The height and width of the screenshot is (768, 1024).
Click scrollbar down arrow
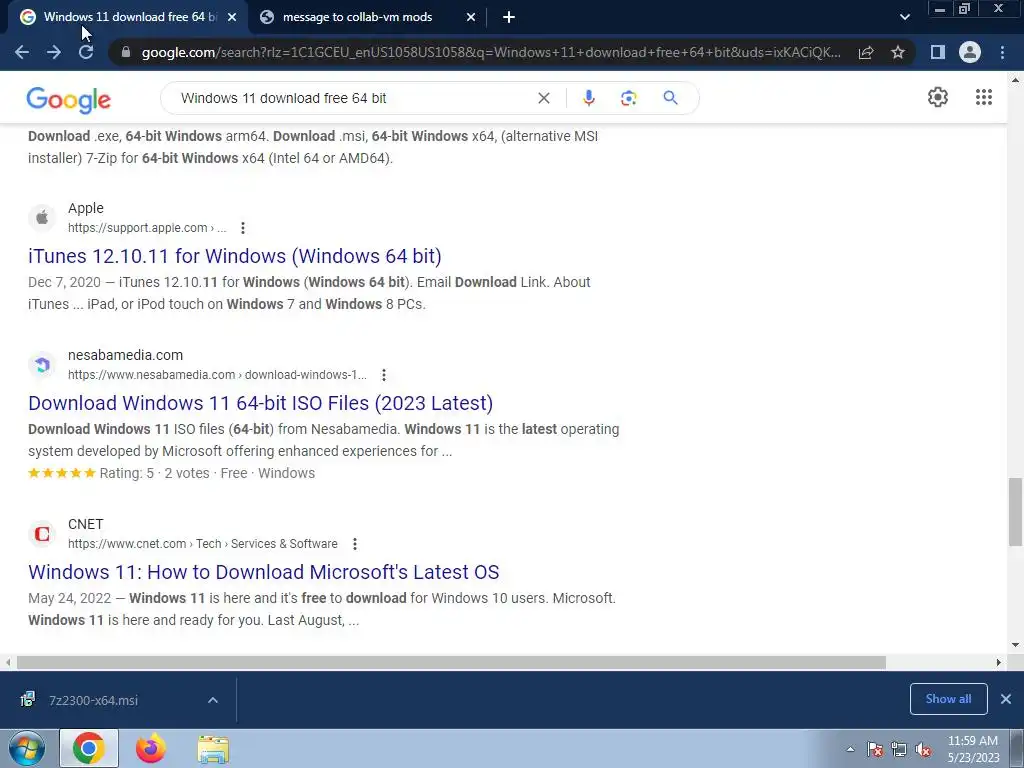click(1016, 645)
